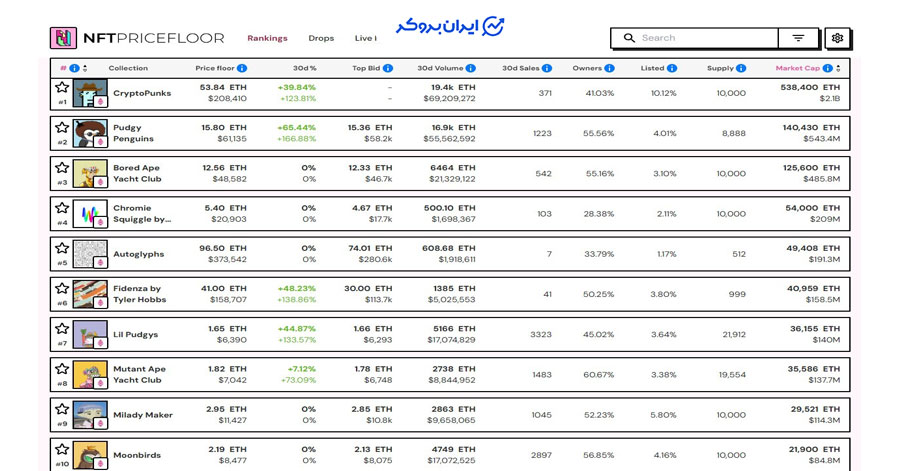Screen dimensions: 900x471
Task: Star Fidenza by Tyler Hobbs
Action: [62, 288]
